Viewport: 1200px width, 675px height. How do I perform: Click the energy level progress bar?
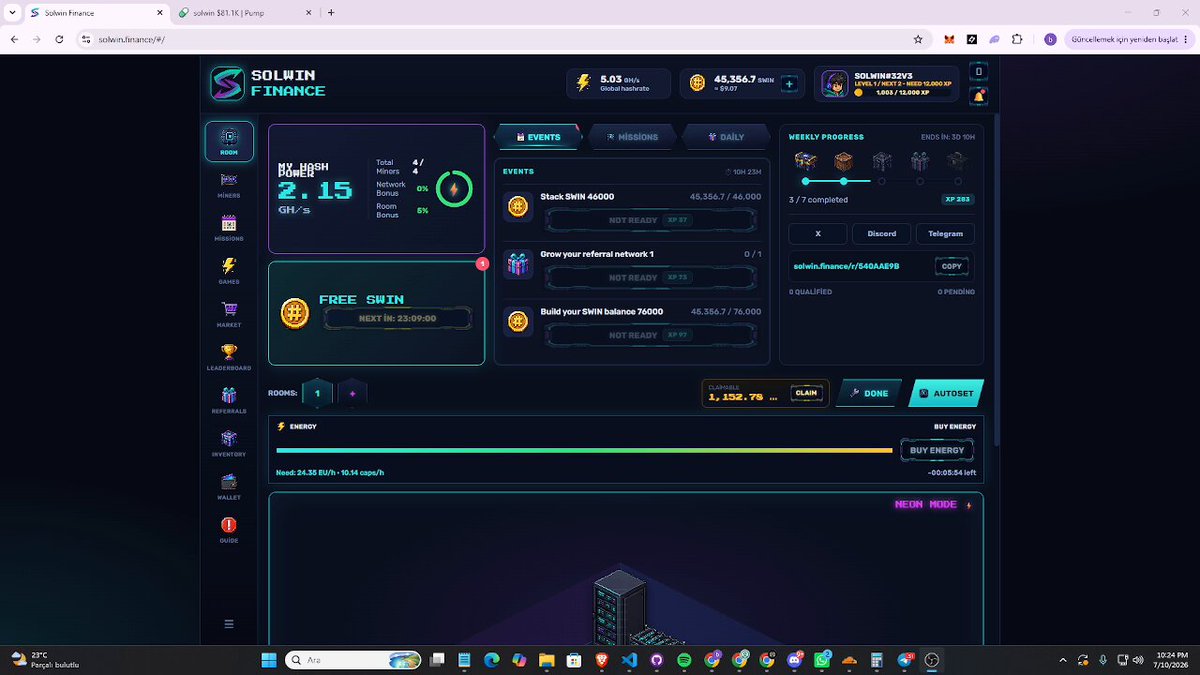point(584,451)
